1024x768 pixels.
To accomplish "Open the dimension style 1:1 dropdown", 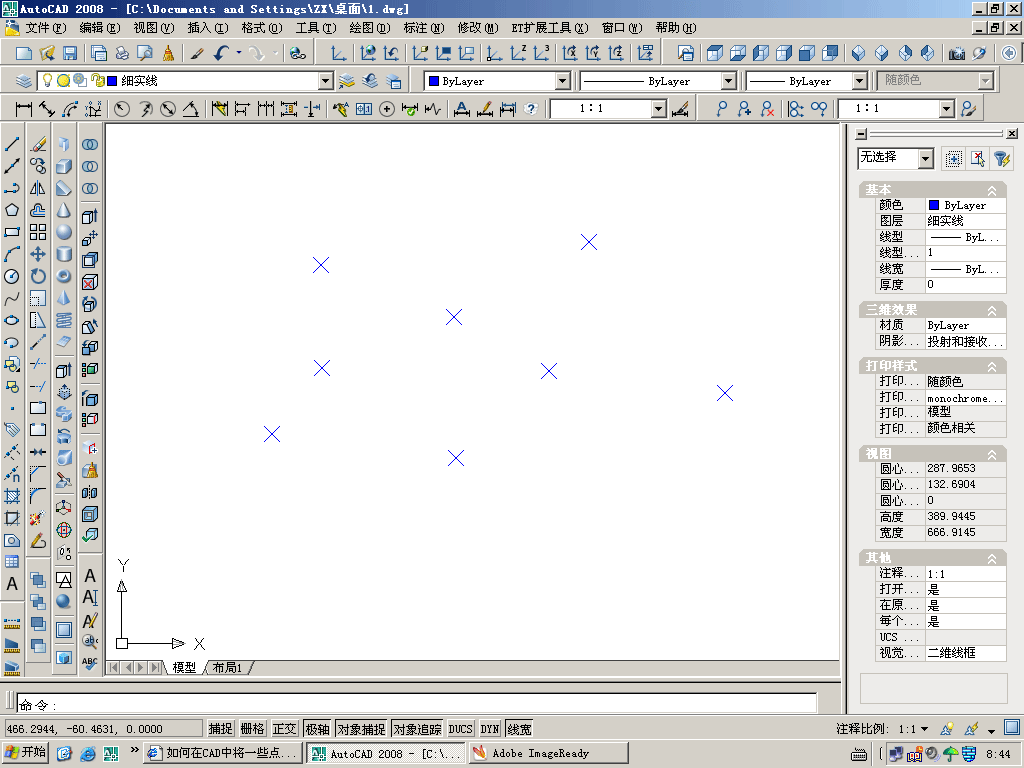I will tap(659, 109).
